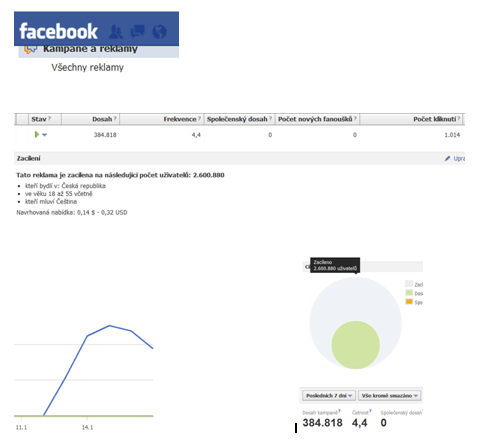Click targeted users count 2.600.880 sentence
The width and height of the screenshot is (478, 444).
[x=120, y=175]
